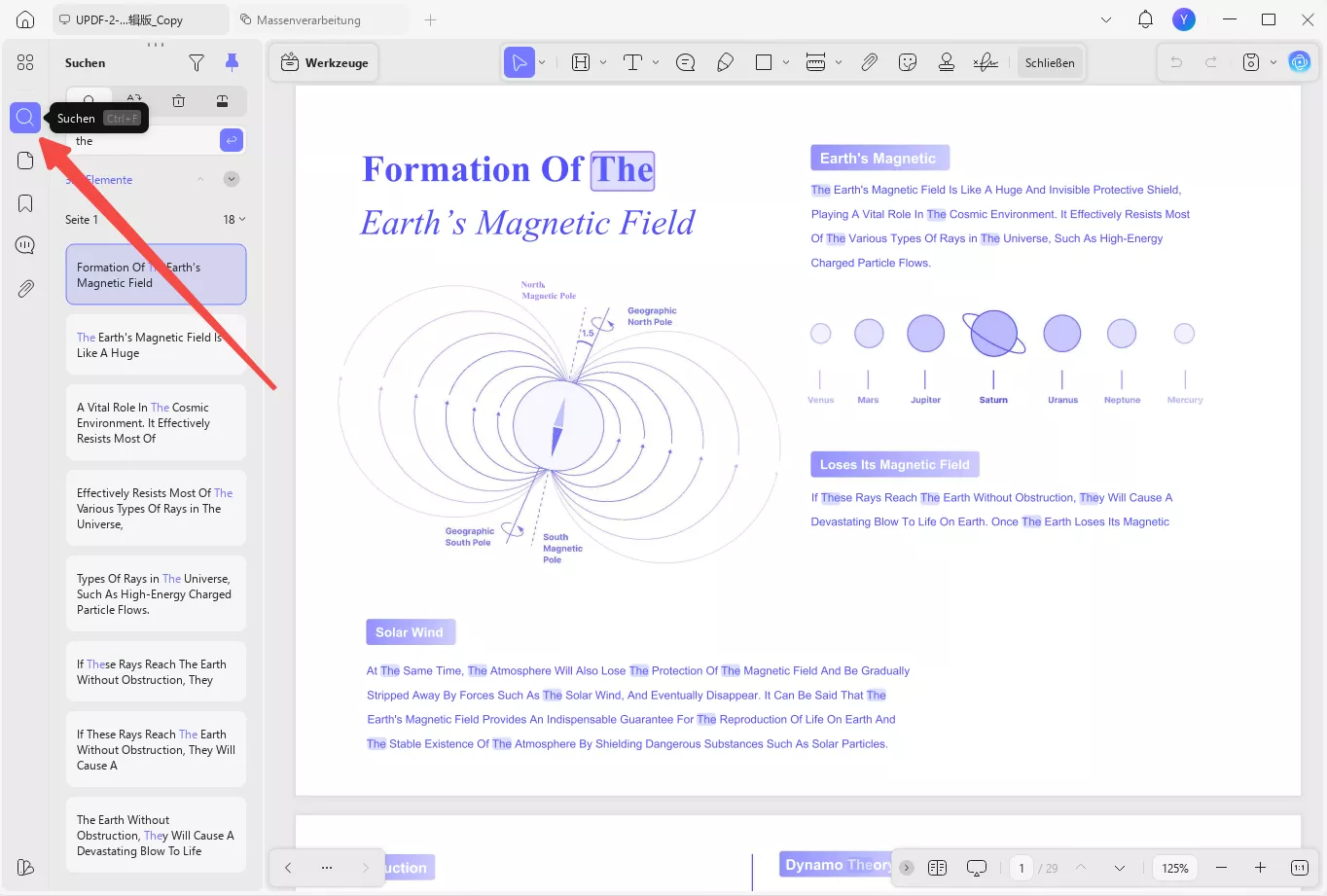Open the UPDF AI assistant
1327x896 pixels.
[x=1300, y=62]
